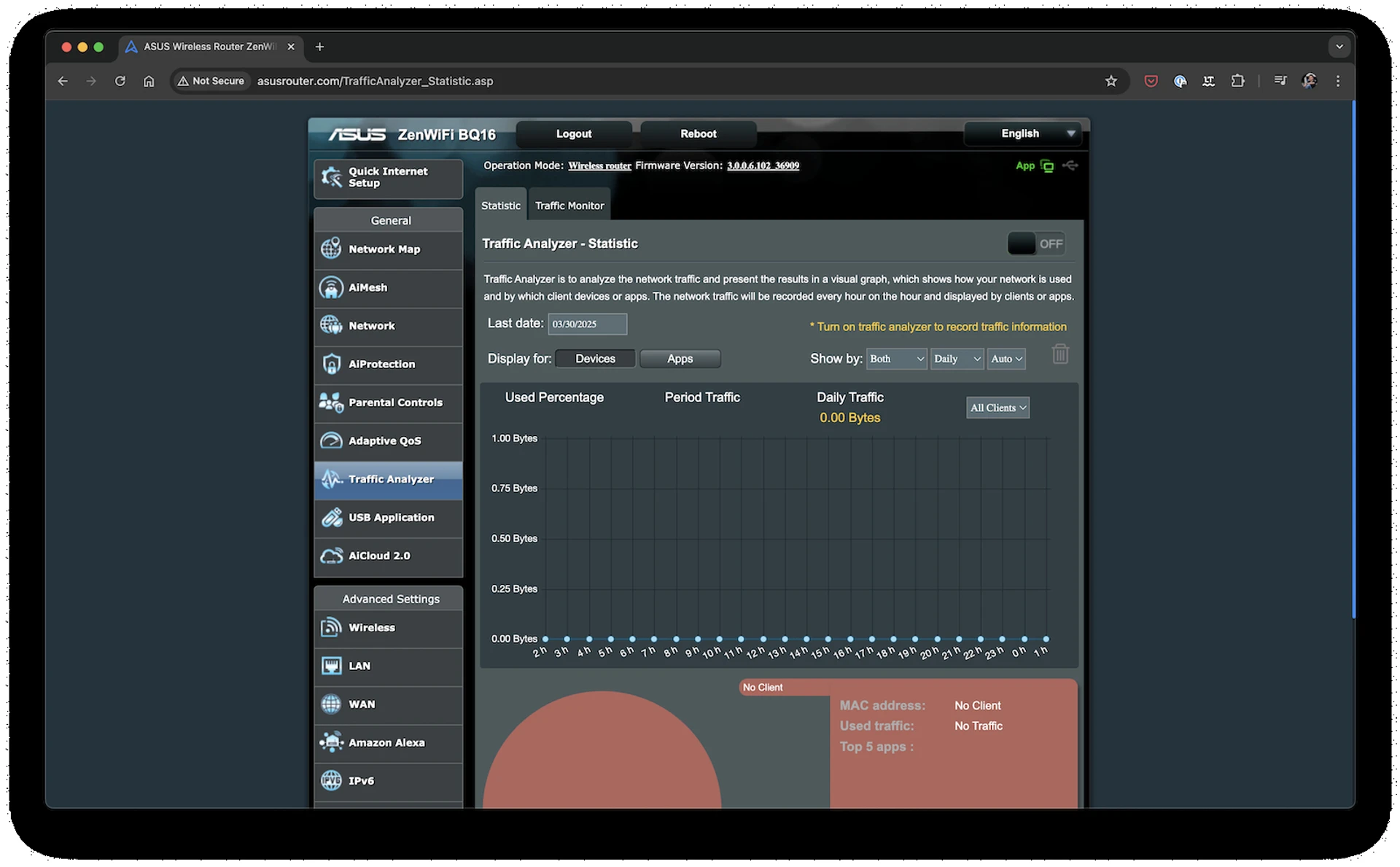Viewport: 1400px width, 867px height.
Task: Expand the browser tab search chevron
Action: click(1339, 47)
